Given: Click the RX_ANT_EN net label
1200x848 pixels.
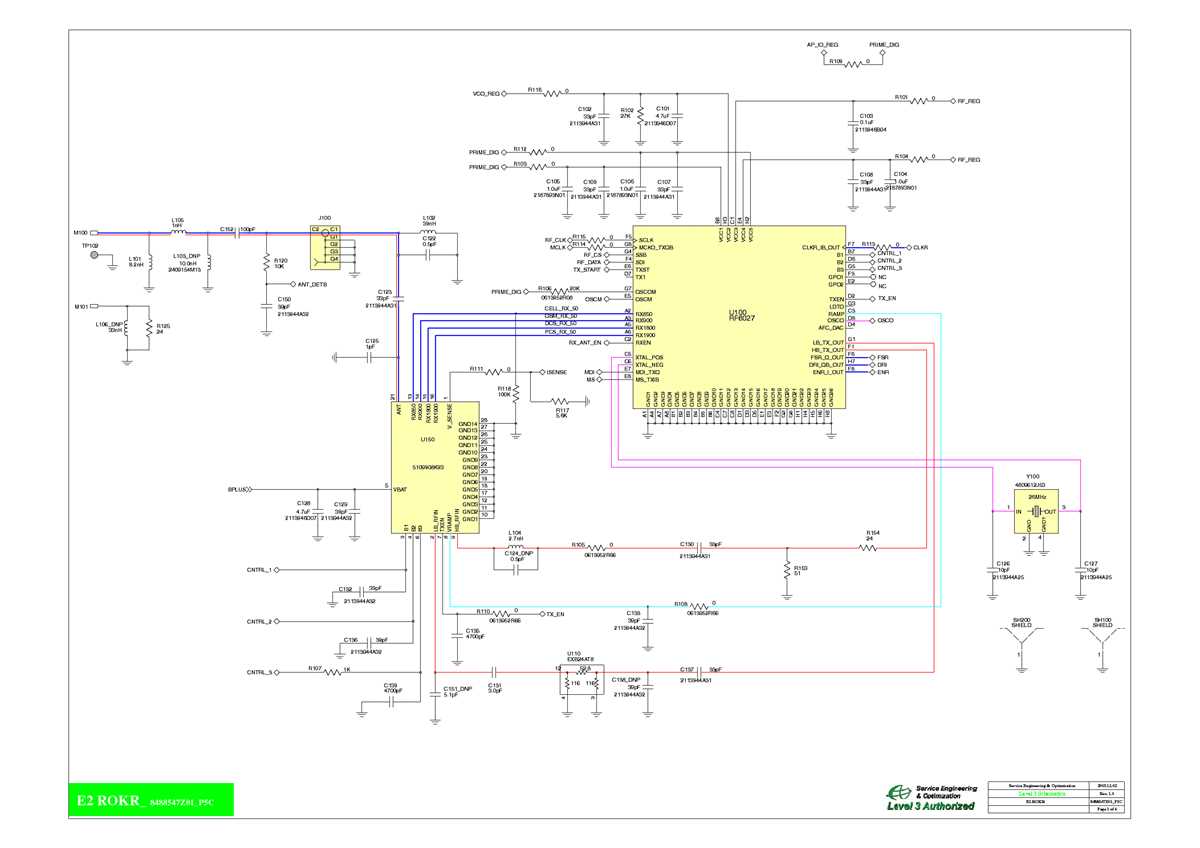Looking at the screenshot, I should pos(584,343).
